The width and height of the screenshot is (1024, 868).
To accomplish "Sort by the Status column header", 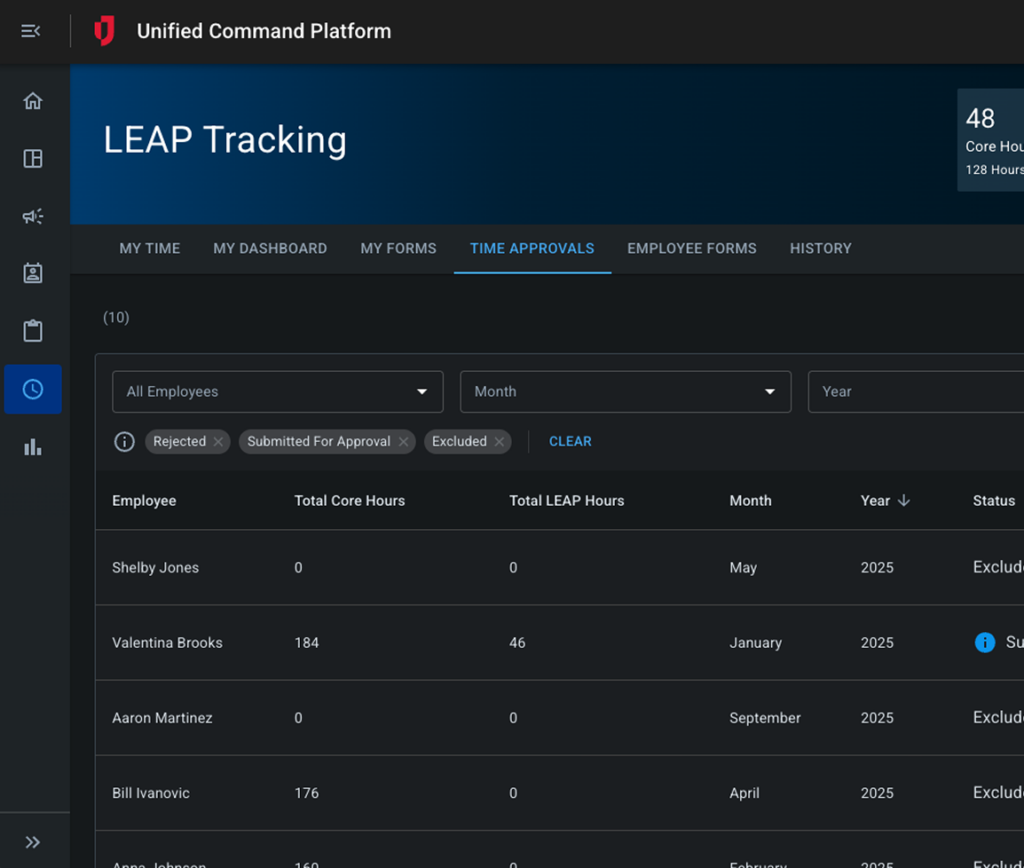I will 994,501.
